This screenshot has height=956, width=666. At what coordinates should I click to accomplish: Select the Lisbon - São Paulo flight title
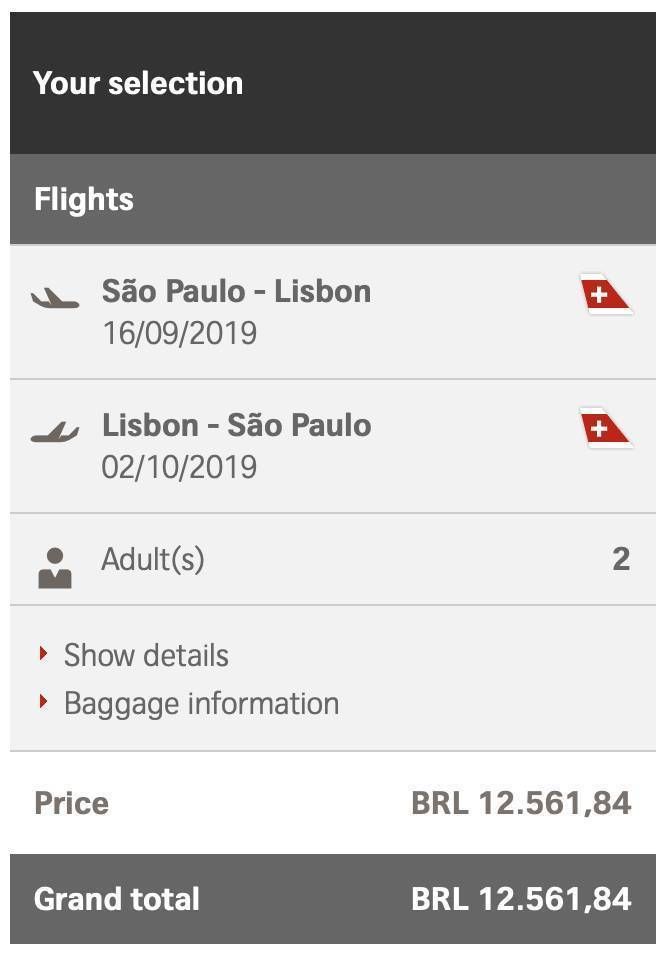[237, 425]
